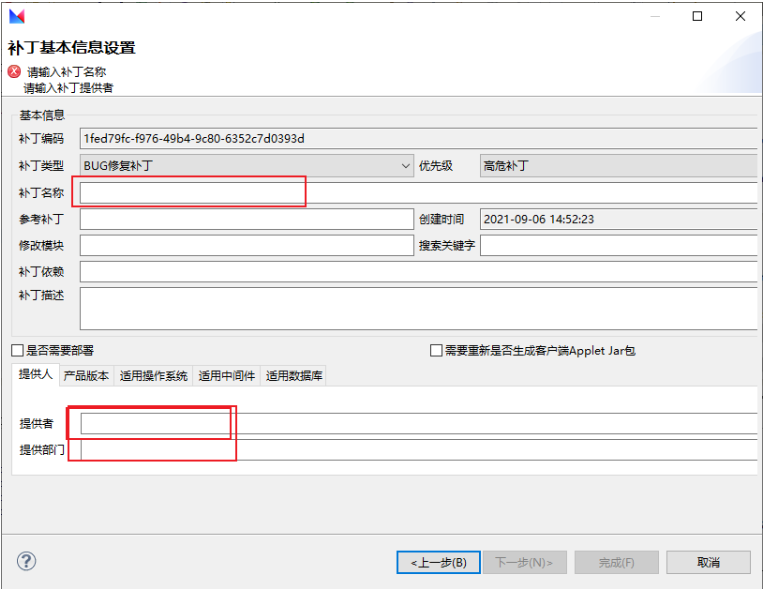Focus the 搜索关键字 input box
763x589 pixels.
pos(618,245)
